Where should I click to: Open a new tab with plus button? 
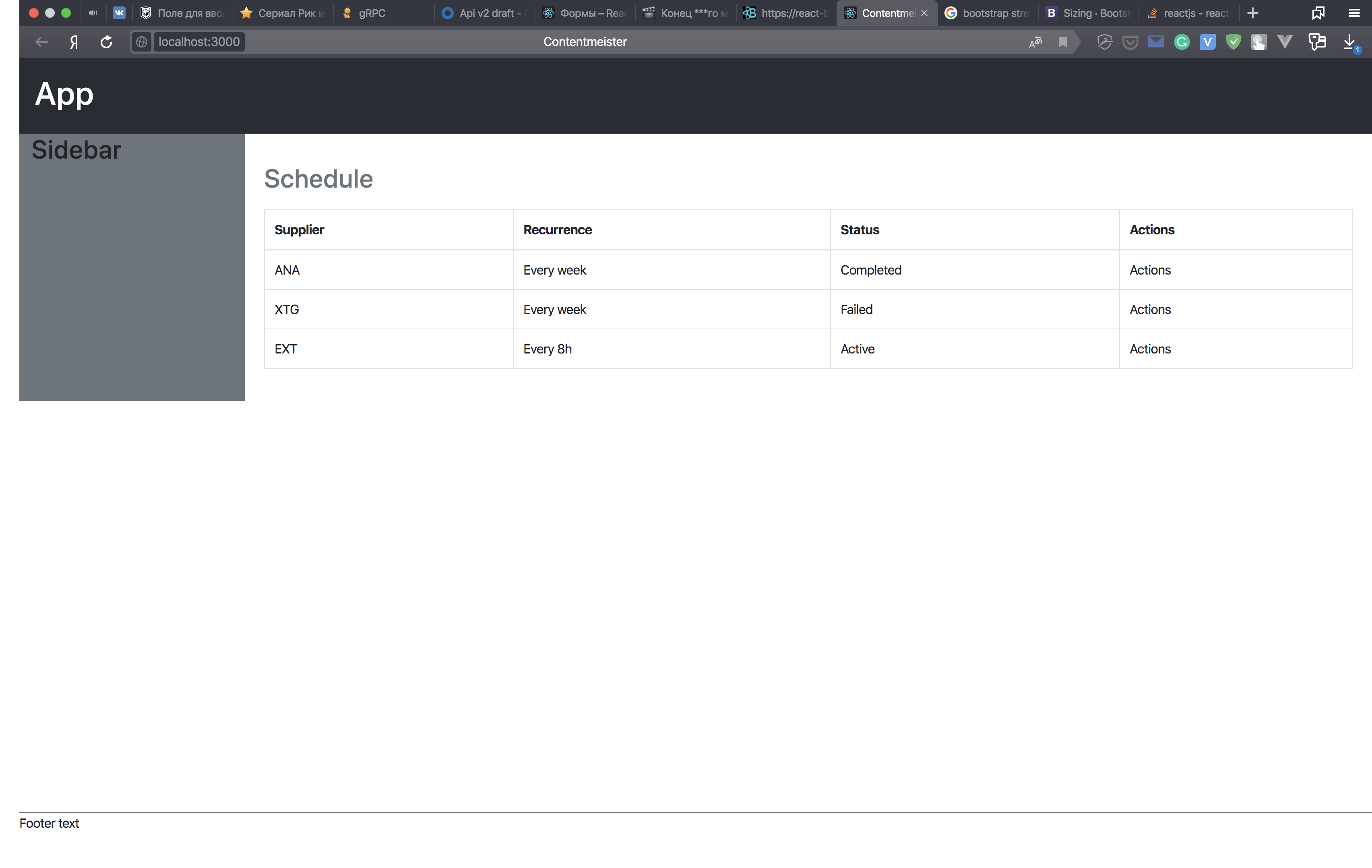pos(1253,12)
